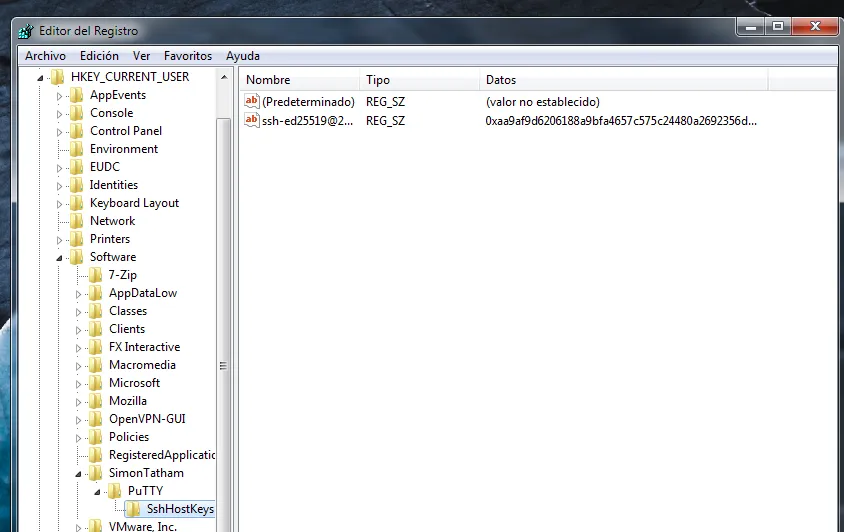Select the Mozilla tree key
The width and height of the screenshot is (844, 532).
[128, 401]
